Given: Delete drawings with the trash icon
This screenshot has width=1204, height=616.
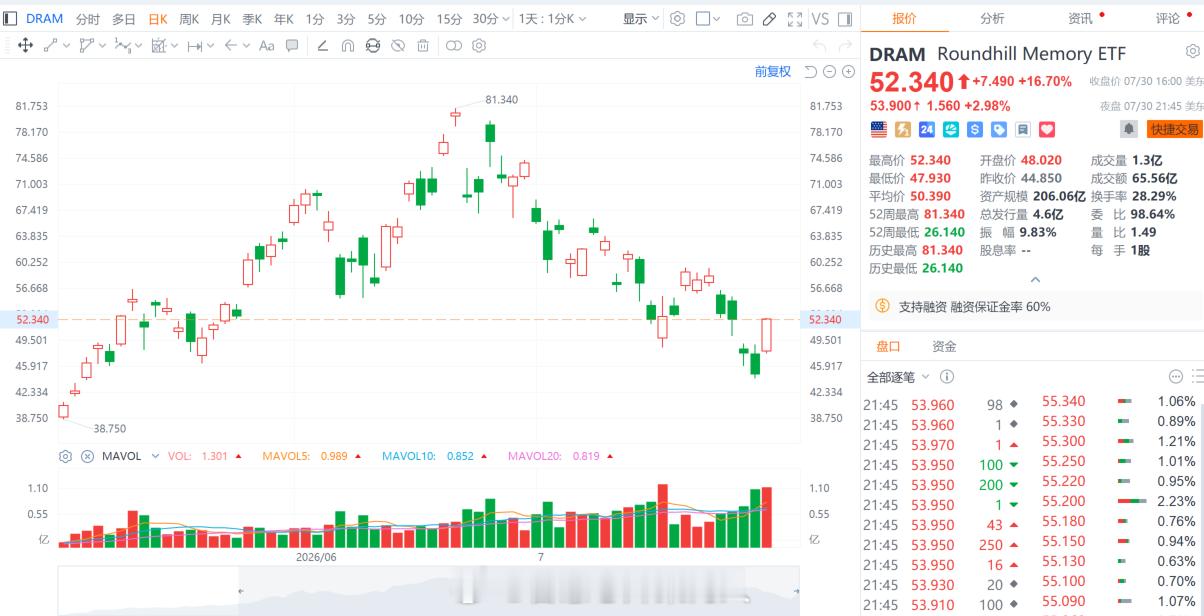Looking at the screenshot, I should [x=423, y=45].
